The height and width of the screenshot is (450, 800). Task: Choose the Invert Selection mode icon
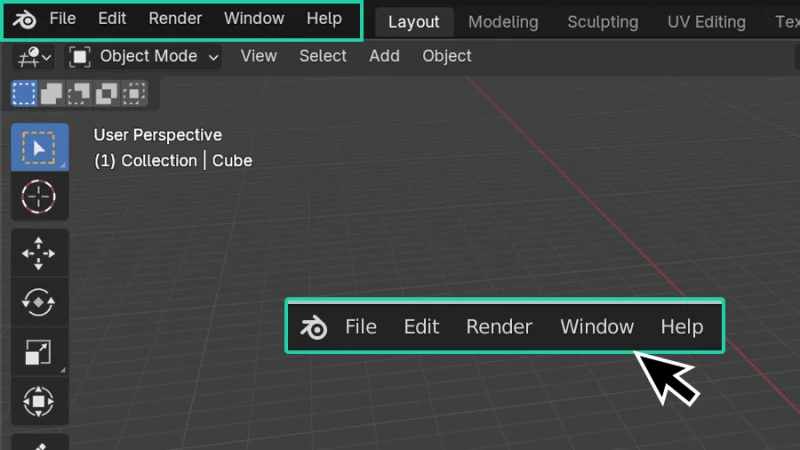click(107, 93)
